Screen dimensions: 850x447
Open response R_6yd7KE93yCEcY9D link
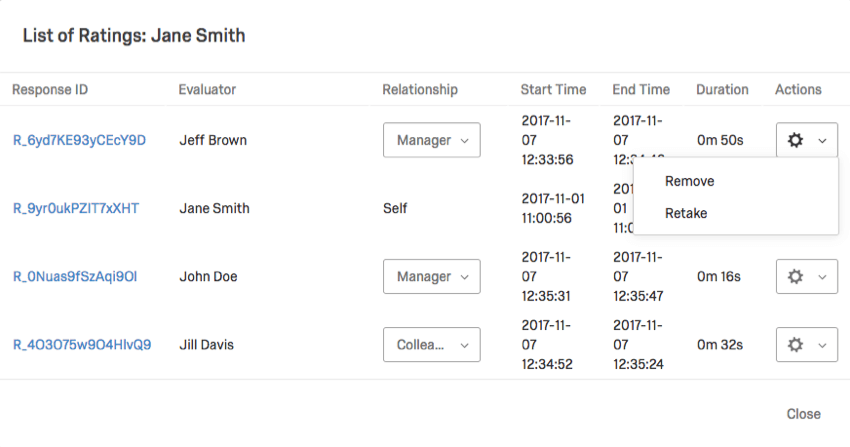79,141
